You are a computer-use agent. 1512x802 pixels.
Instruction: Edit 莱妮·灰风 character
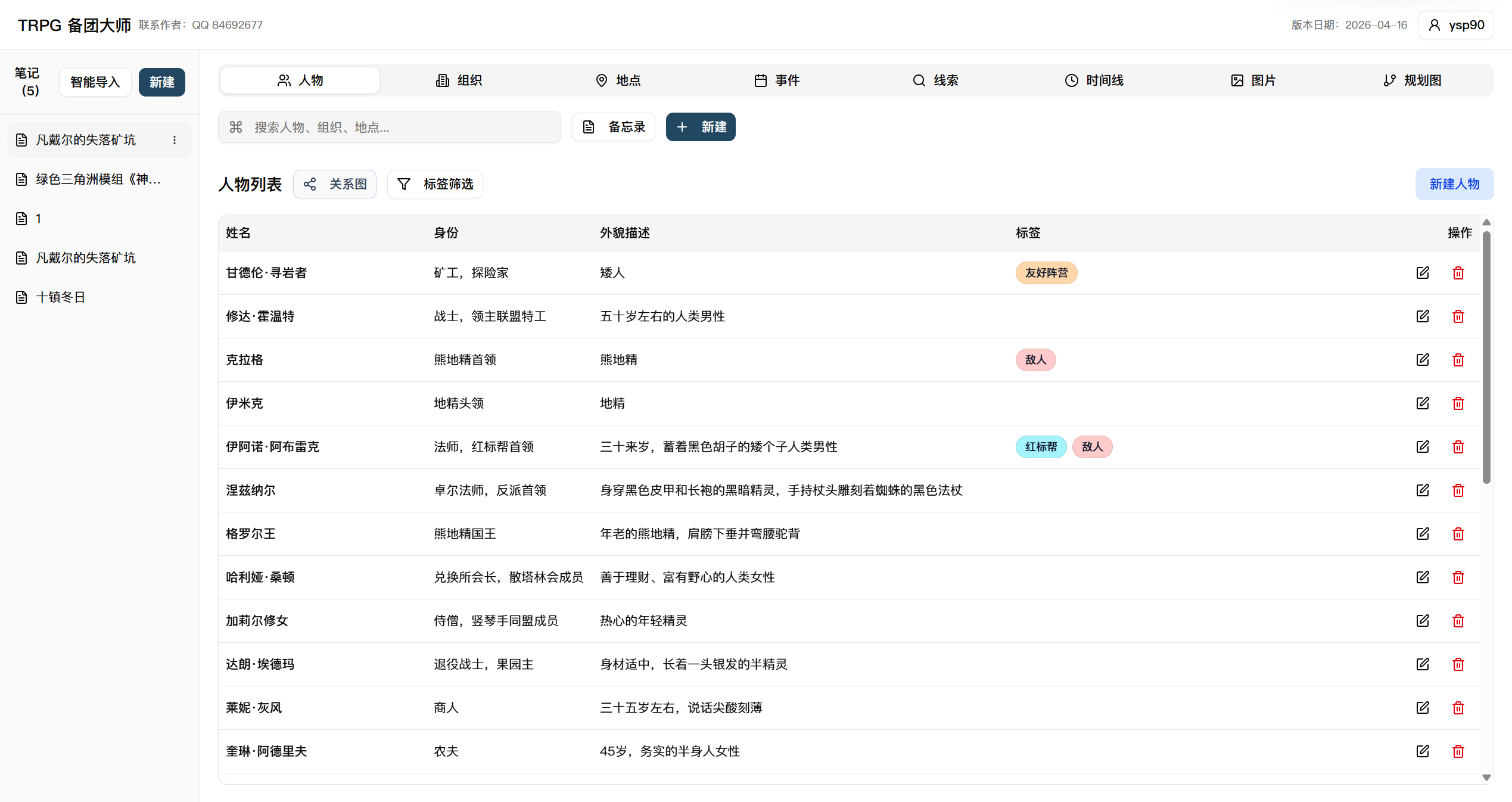point(1423,708)
